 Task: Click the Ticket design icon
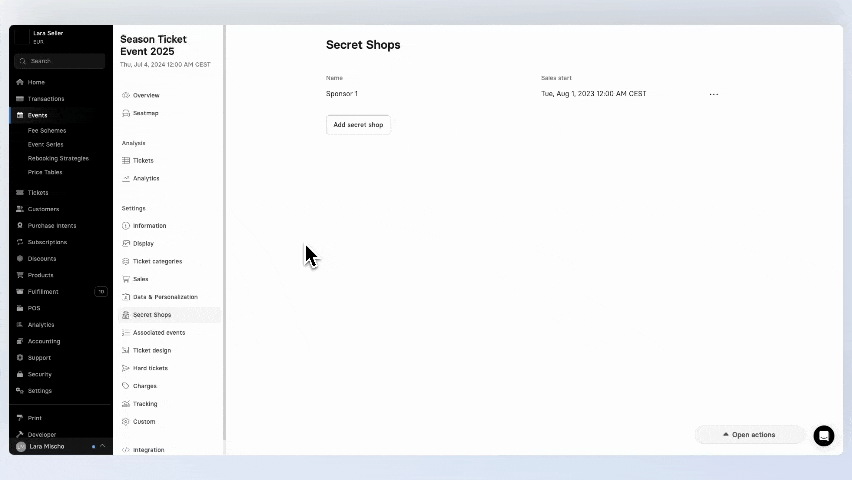(126, 350)
